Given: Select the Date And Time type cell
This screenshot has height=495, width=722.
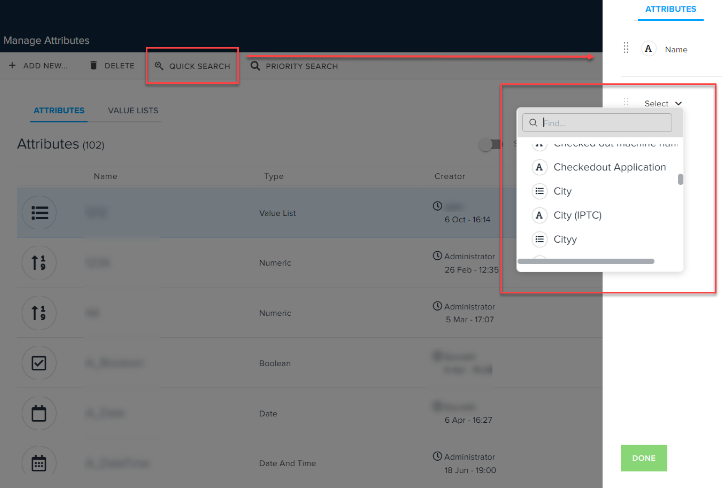Looking at the screenshot, I should [x=287, y=463].
